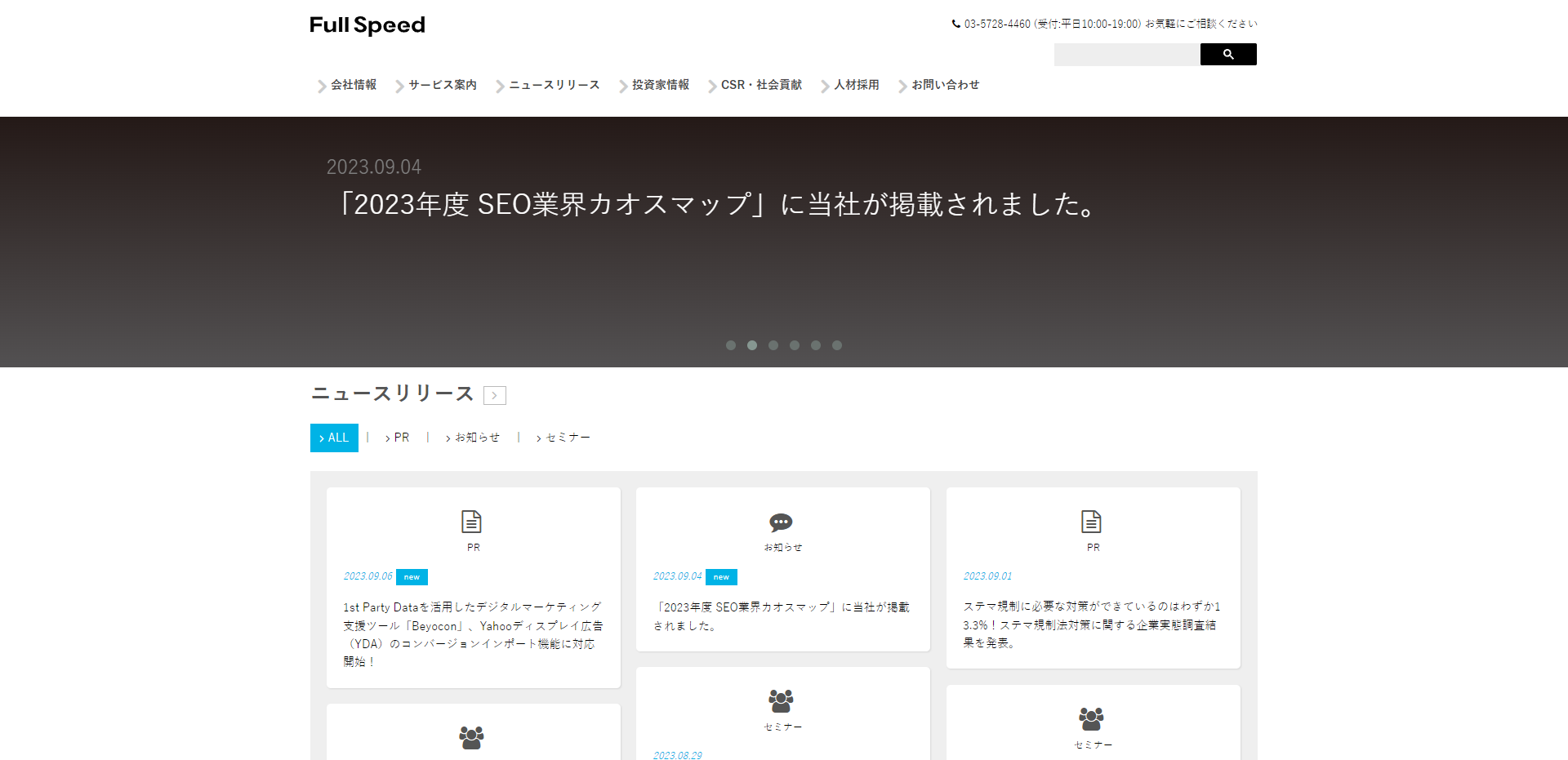Viewport: 1568px width, 760px height.
Task: Click the speech bubble お知らせ icon
Action: point(781,522)
